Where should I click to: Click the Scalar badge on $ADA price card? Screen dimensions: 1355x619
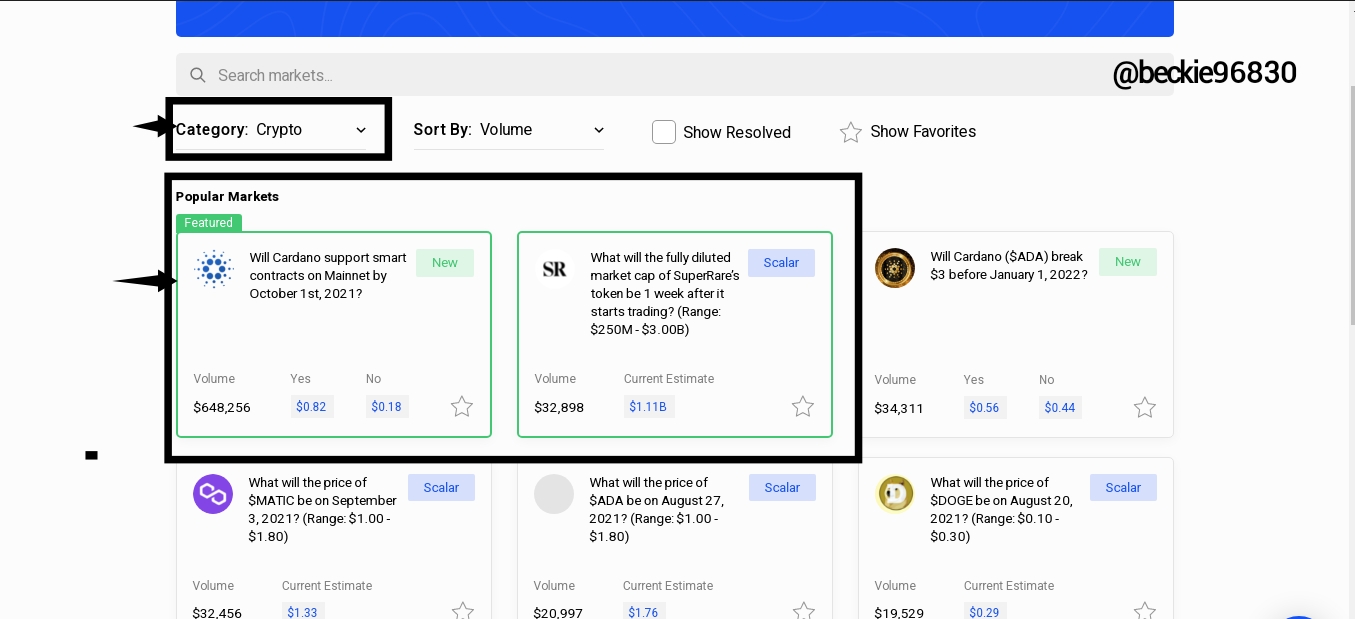click(782, 488)
